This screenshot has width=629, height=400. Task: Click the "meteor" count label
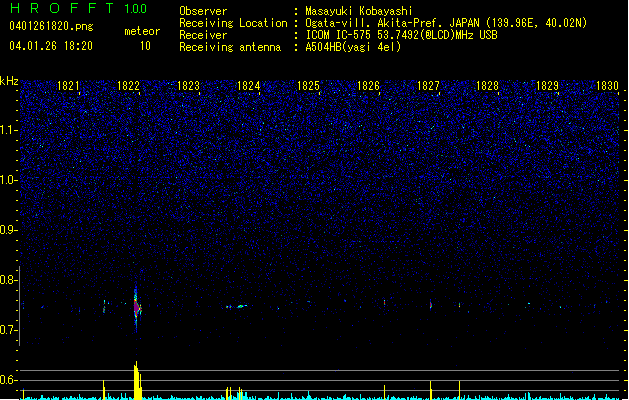coord(142,31)
